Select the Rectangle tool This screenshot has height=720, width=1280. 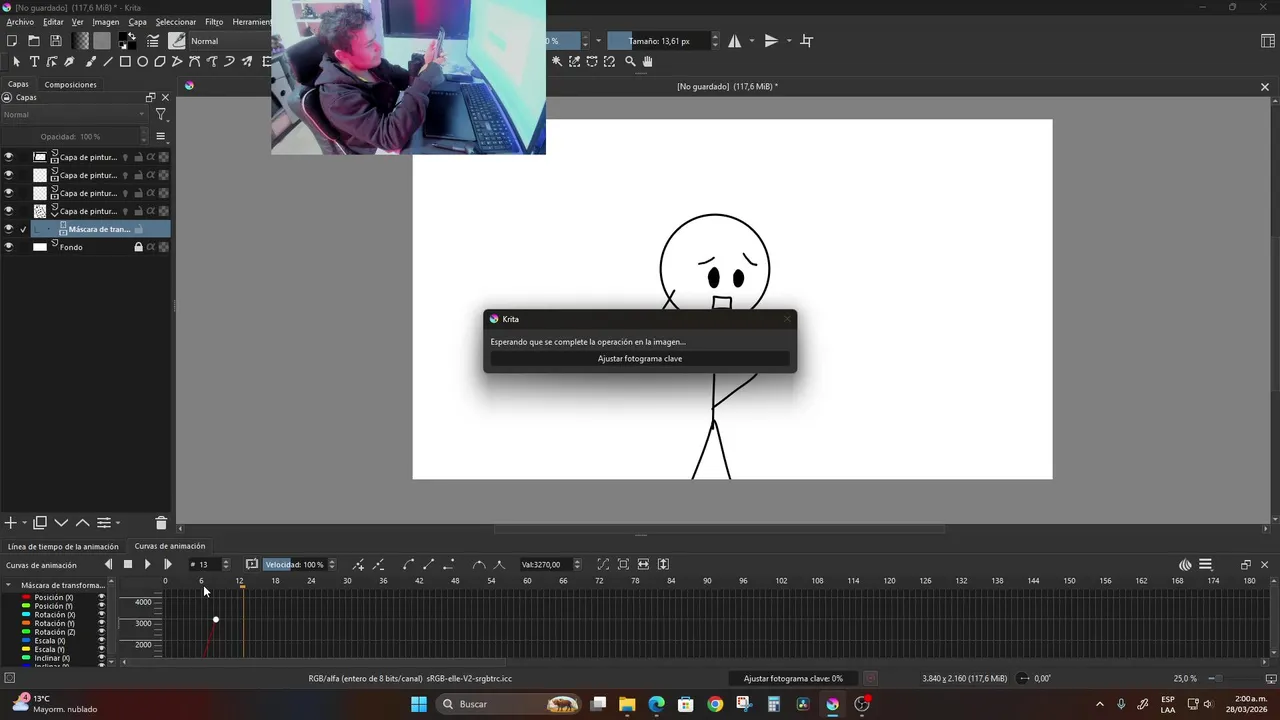(125, 61)
